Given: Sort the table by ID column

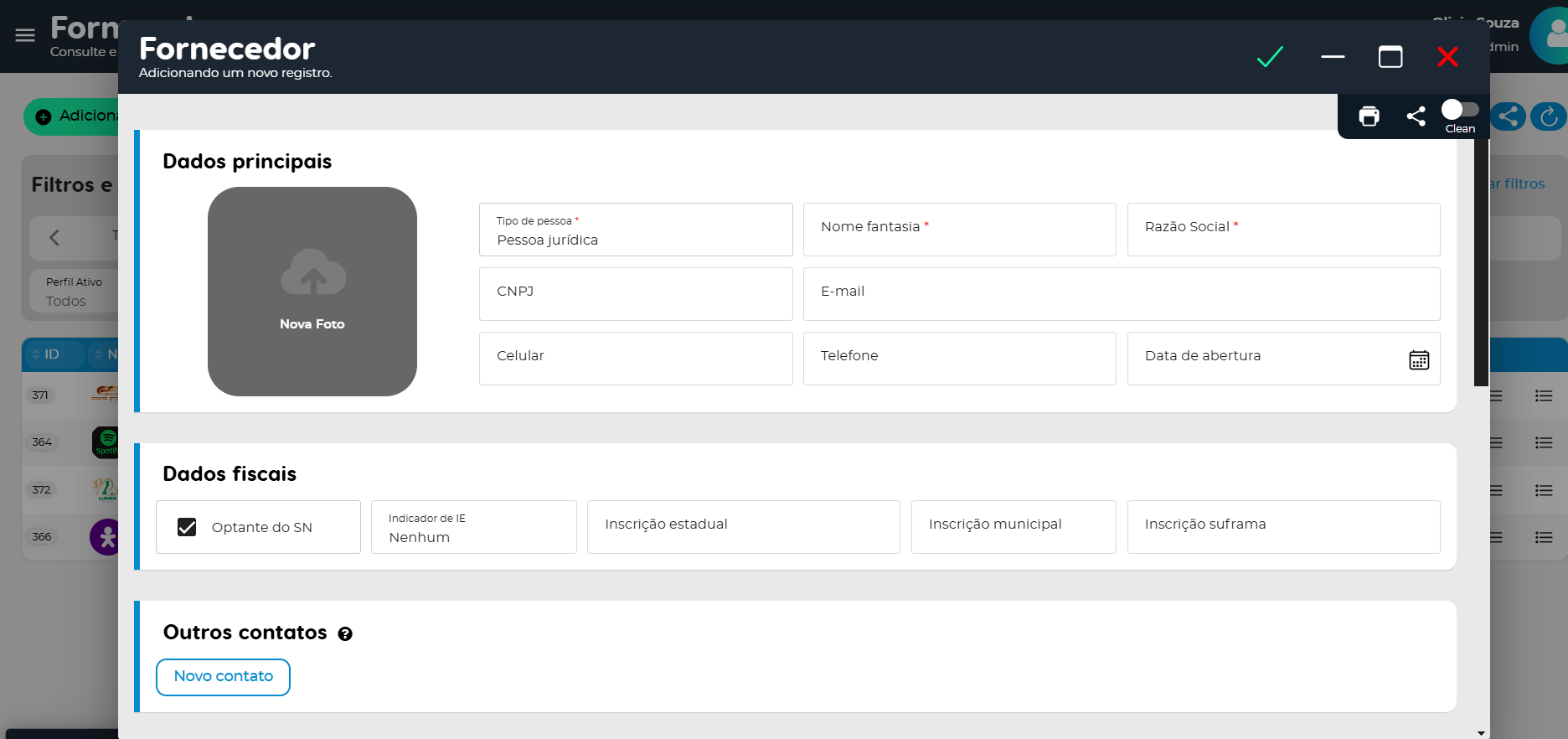Looking at the screenshot, I should (x=51, y=354).
